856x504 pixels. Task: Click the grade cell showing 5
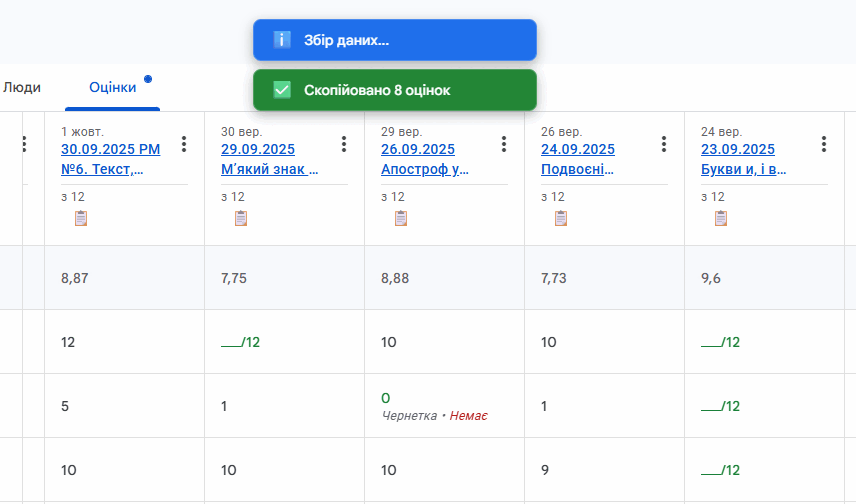[124, 406]
